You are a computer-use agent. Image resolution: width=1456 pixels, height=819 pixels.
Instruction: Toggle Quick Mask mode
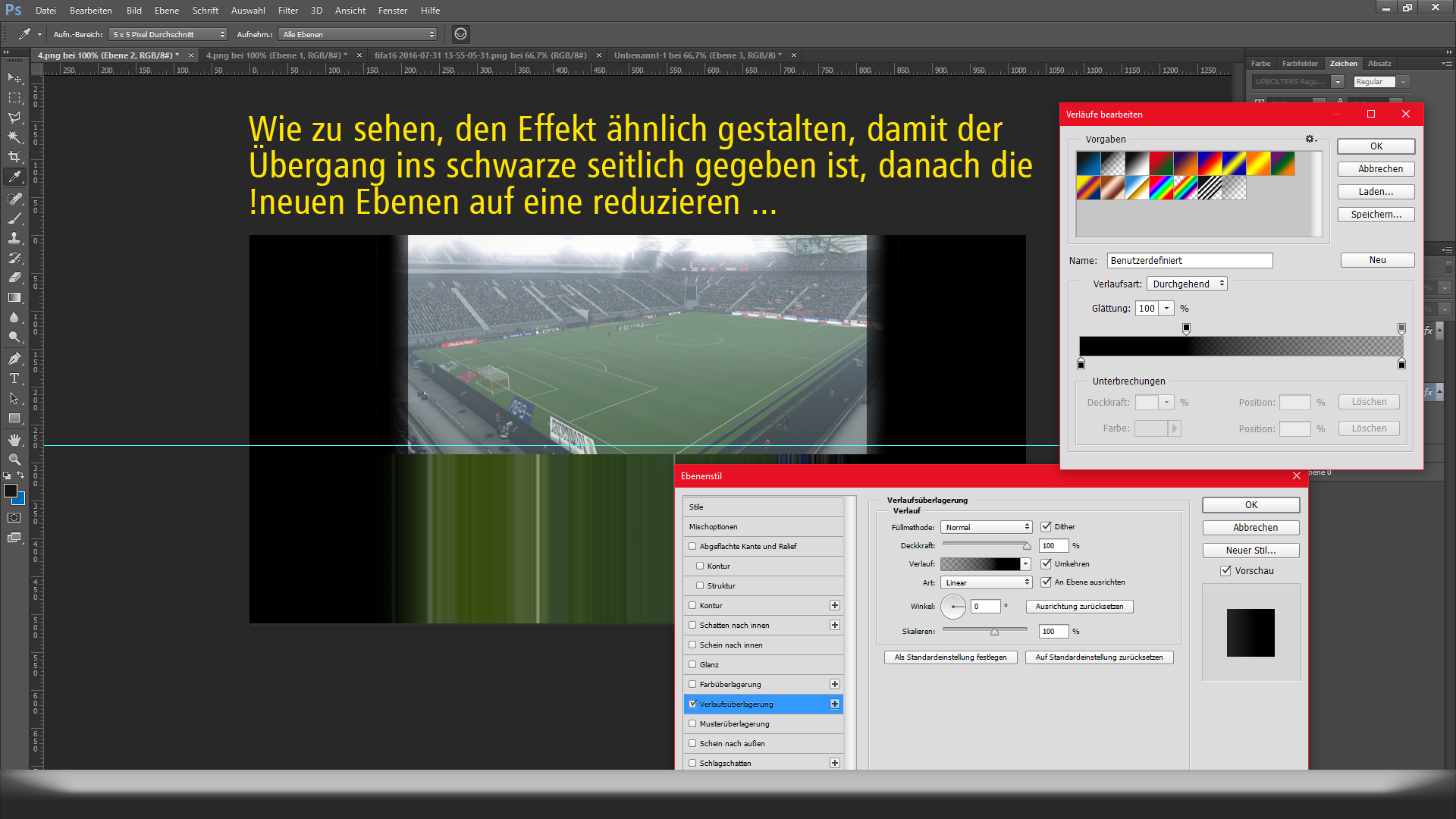(14, 518)
